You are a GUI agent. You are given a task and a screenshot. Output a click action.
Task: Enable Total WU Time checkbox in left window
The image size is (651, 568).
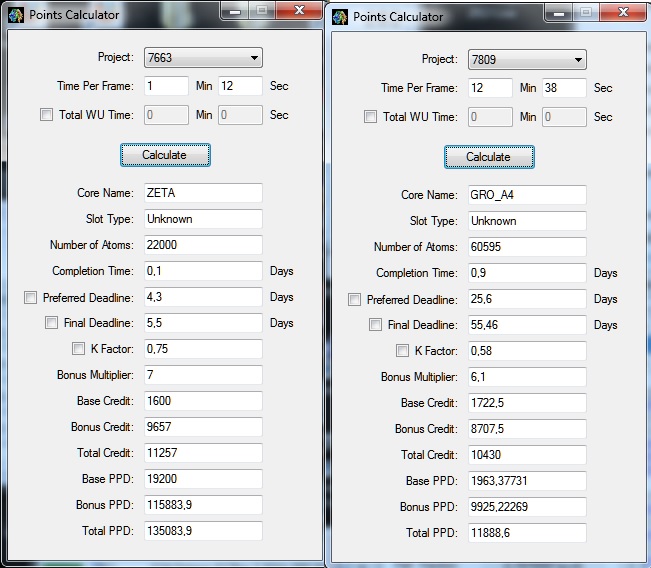click(46, 115)
